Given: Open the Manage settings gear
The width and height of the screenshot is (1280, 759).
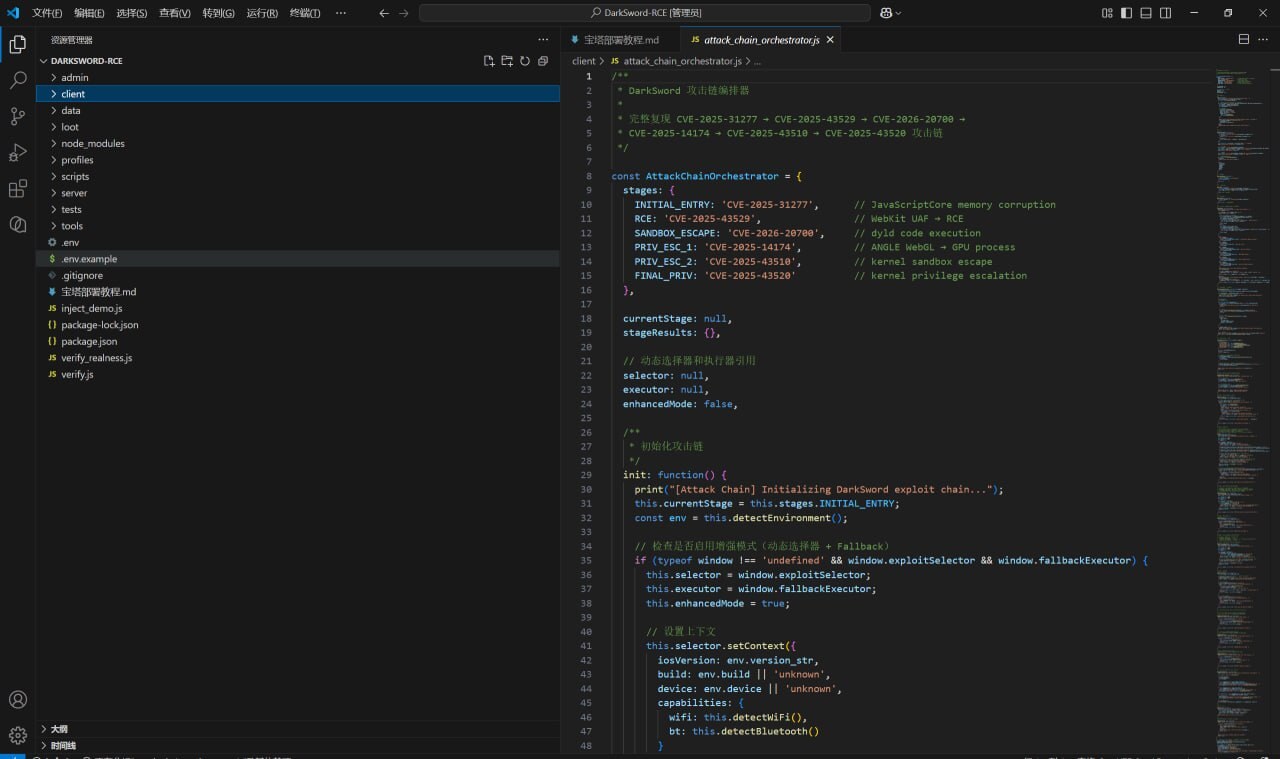Looking at the screenshot, I should click(18, 735).
